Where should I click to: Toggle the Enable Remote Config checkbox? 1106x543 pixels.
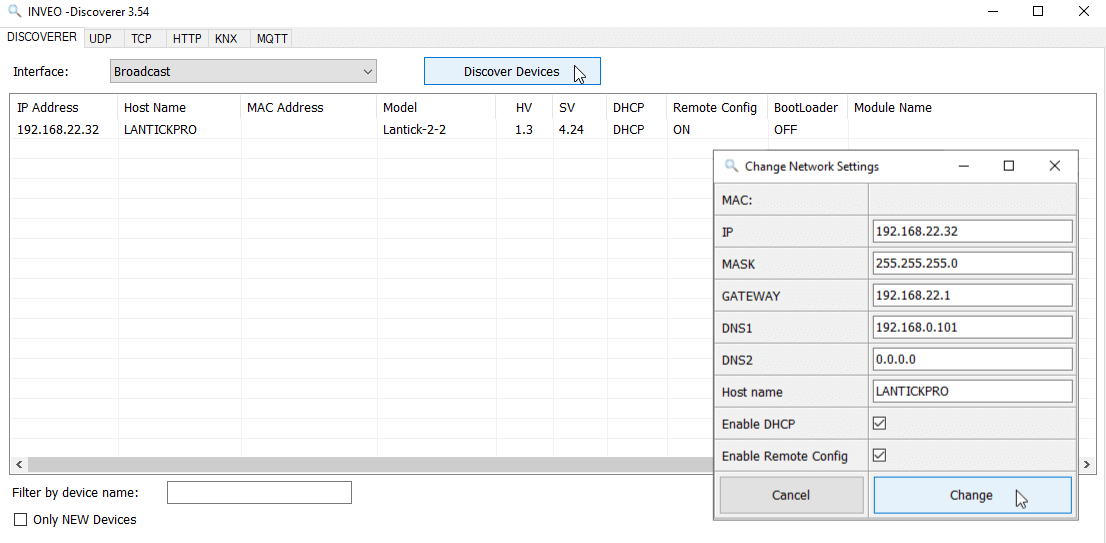[879, 456]
